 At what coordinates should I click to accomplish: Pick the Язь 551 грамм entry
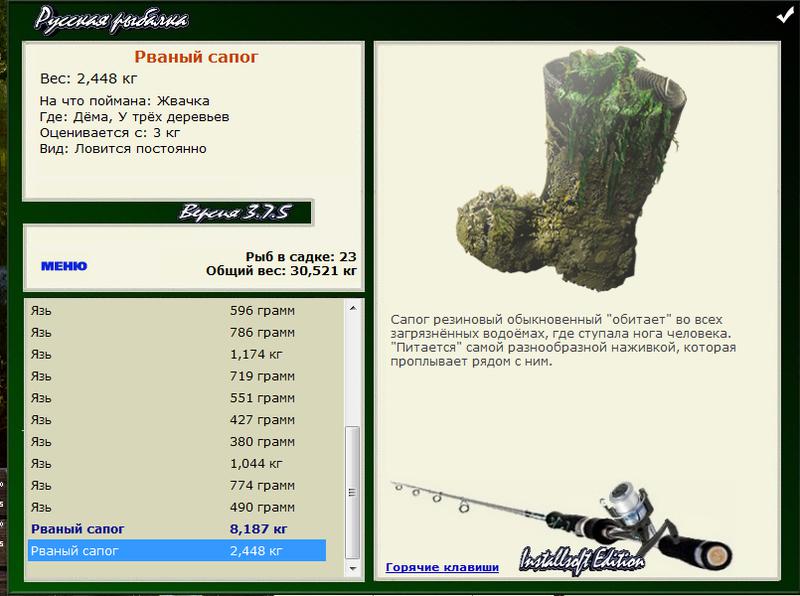tap(177, 398)
